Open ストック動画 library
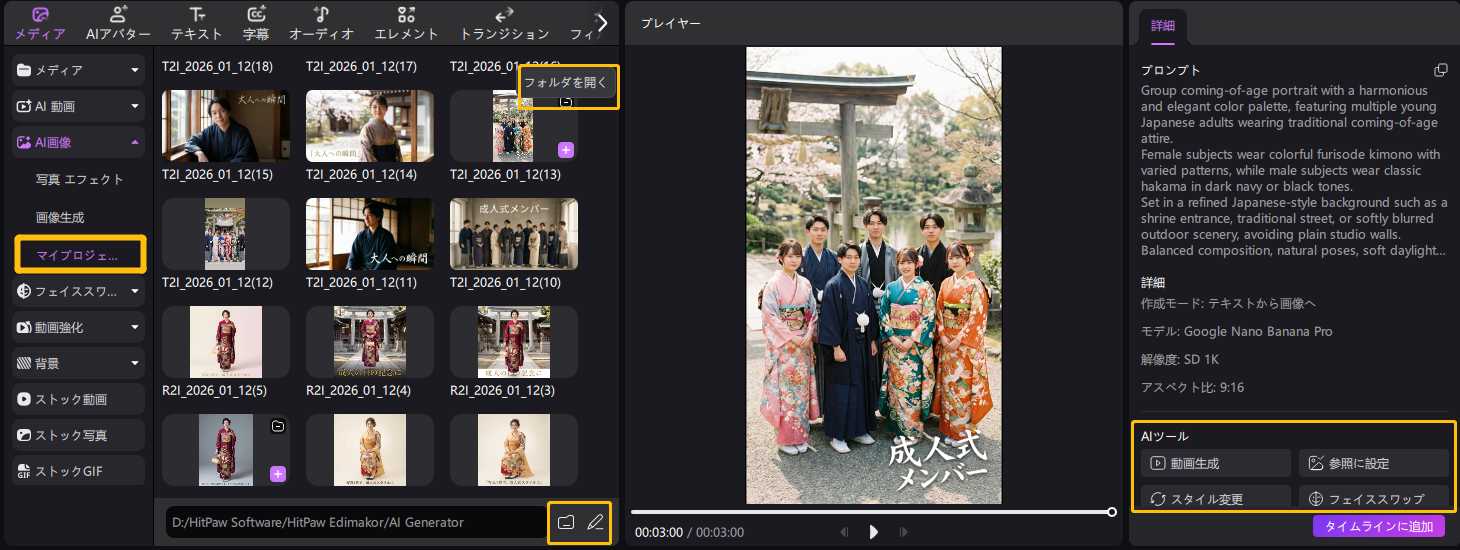This screenshot has width=1460, height=550. pos(79,399)
